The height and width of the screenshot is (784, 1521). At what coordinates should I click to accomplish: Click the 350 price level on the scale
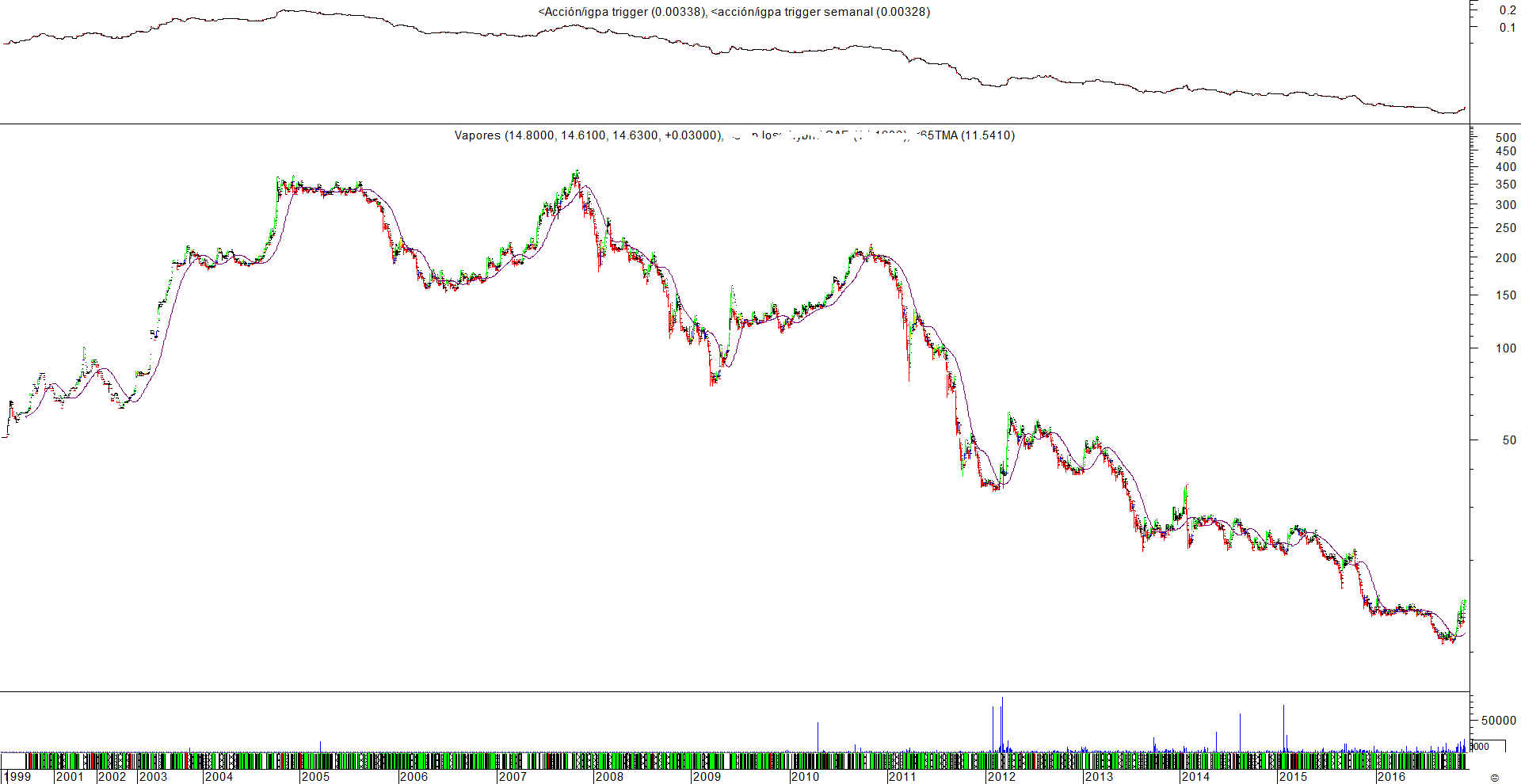pos(1506,185)
